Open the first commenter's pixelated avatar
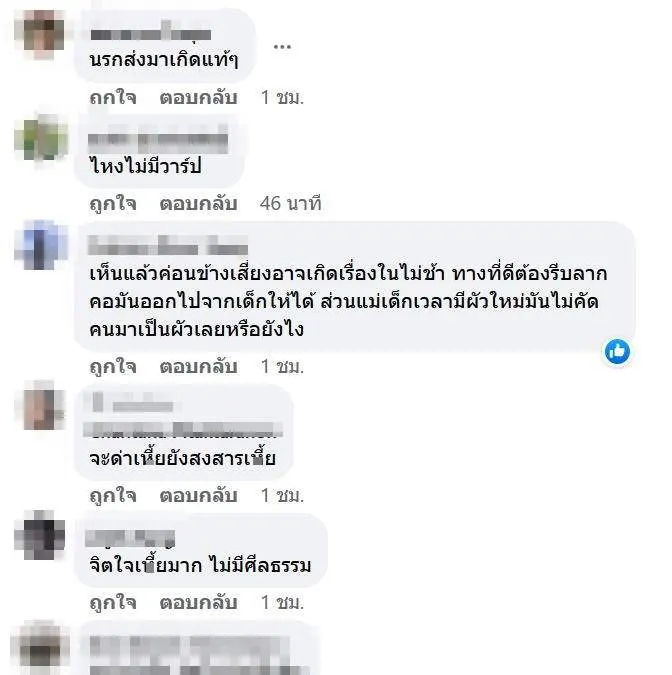This screenshot has width=672, height=675. 40,34
